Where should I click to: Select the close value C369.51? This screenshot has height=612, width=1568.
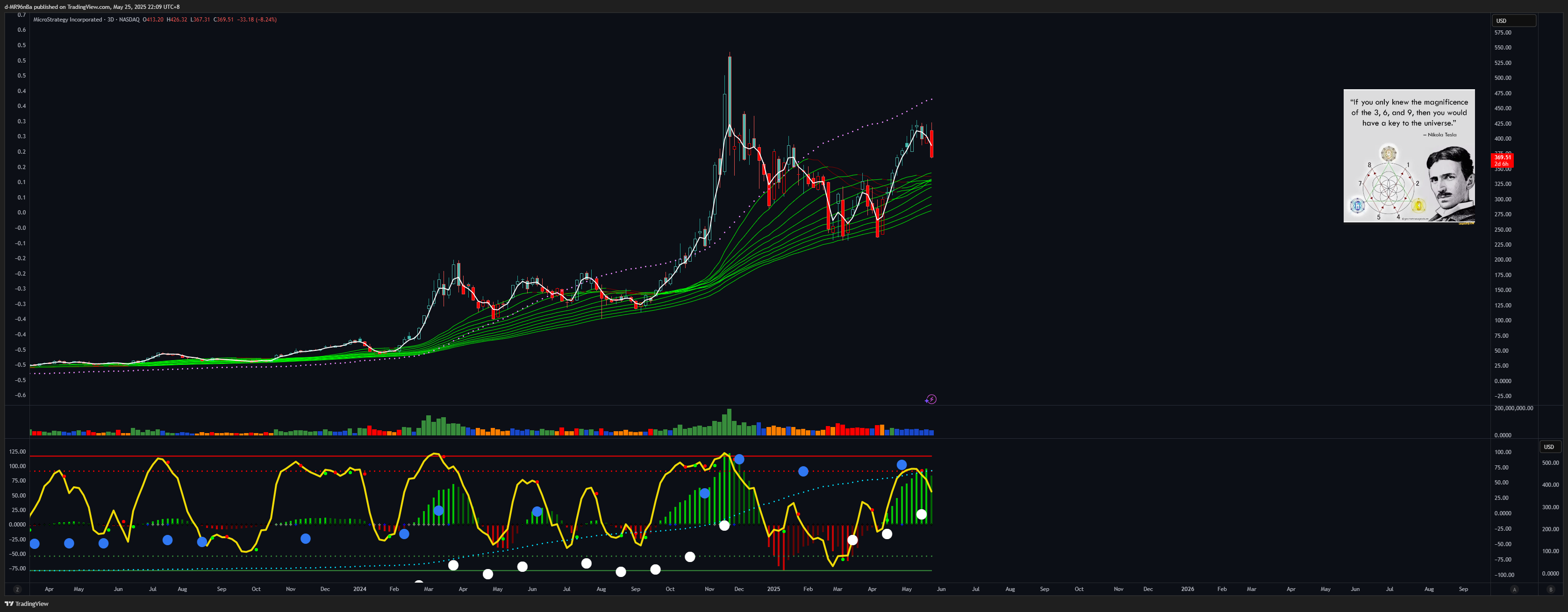(x=223, y=20)
